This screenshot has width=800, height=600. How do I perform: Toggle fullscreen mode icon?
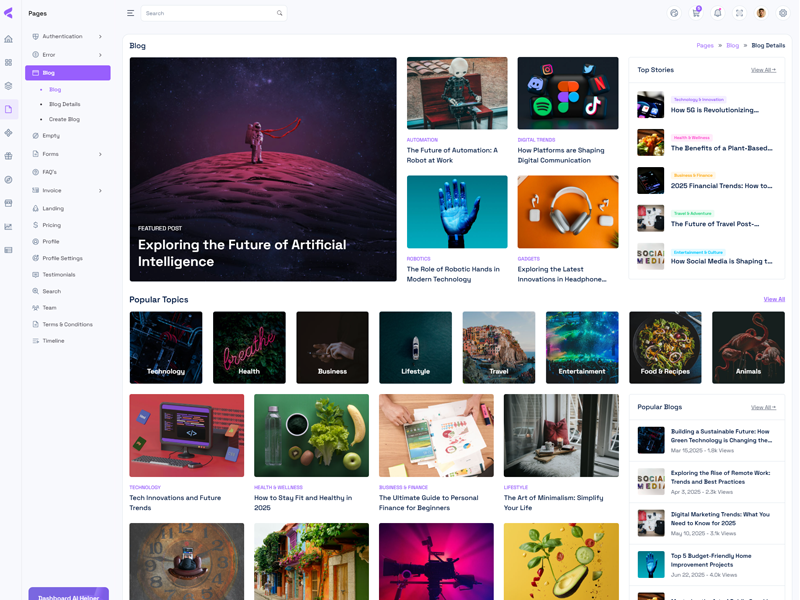click(x=739, y=13)
